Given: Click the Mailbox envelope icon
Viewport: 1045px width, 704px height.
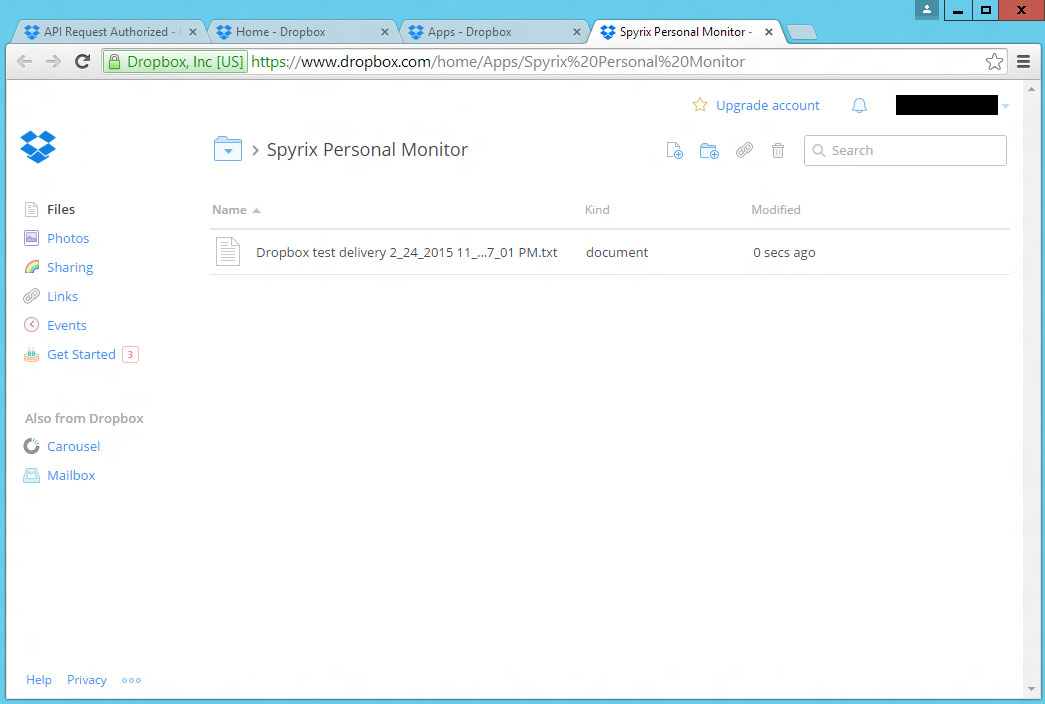Looking at the screenshot, I should 31,475.
